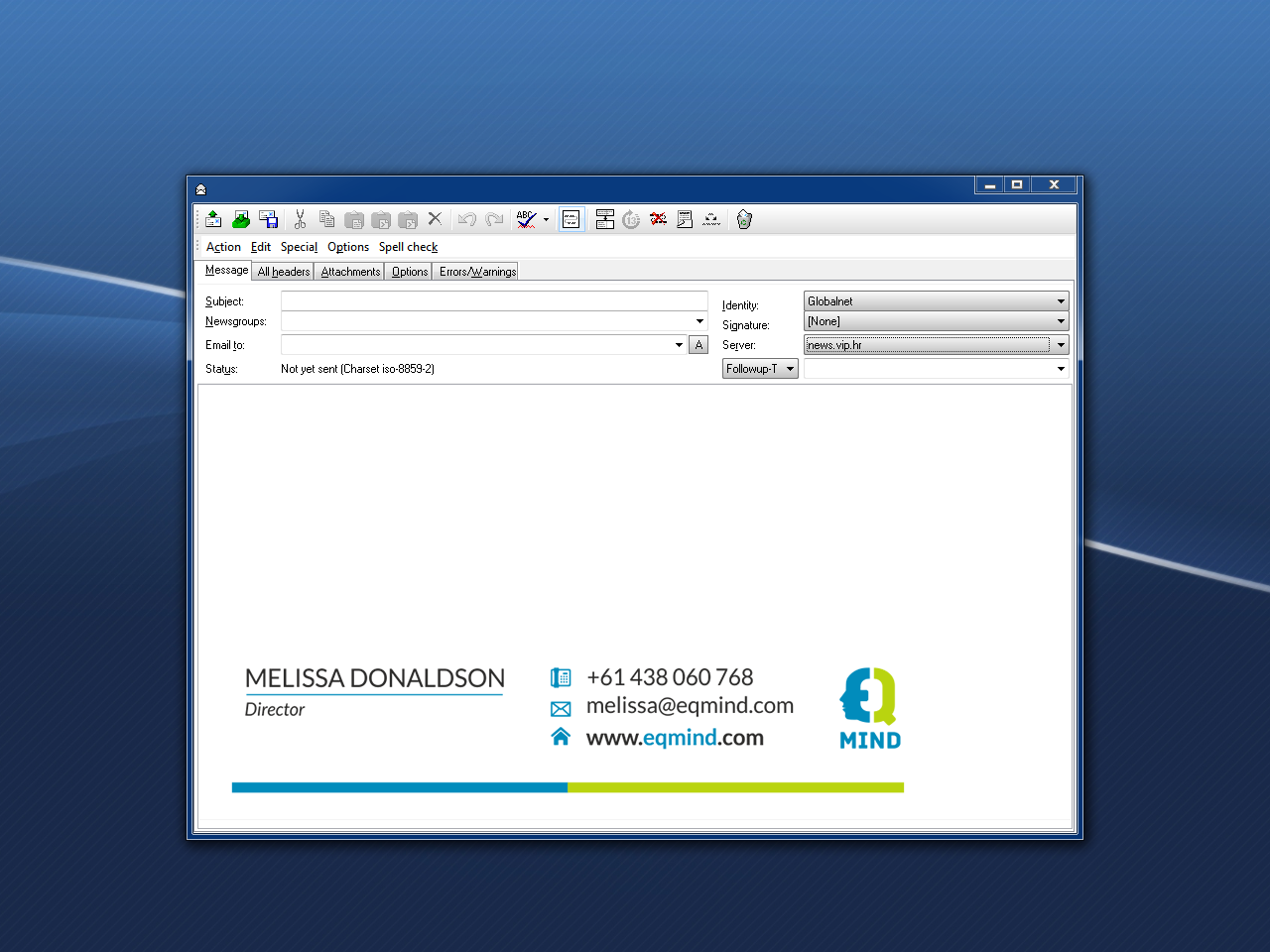Minimize the message composer window
This screenshot has height=952, width=1270.
coord(989,184)
